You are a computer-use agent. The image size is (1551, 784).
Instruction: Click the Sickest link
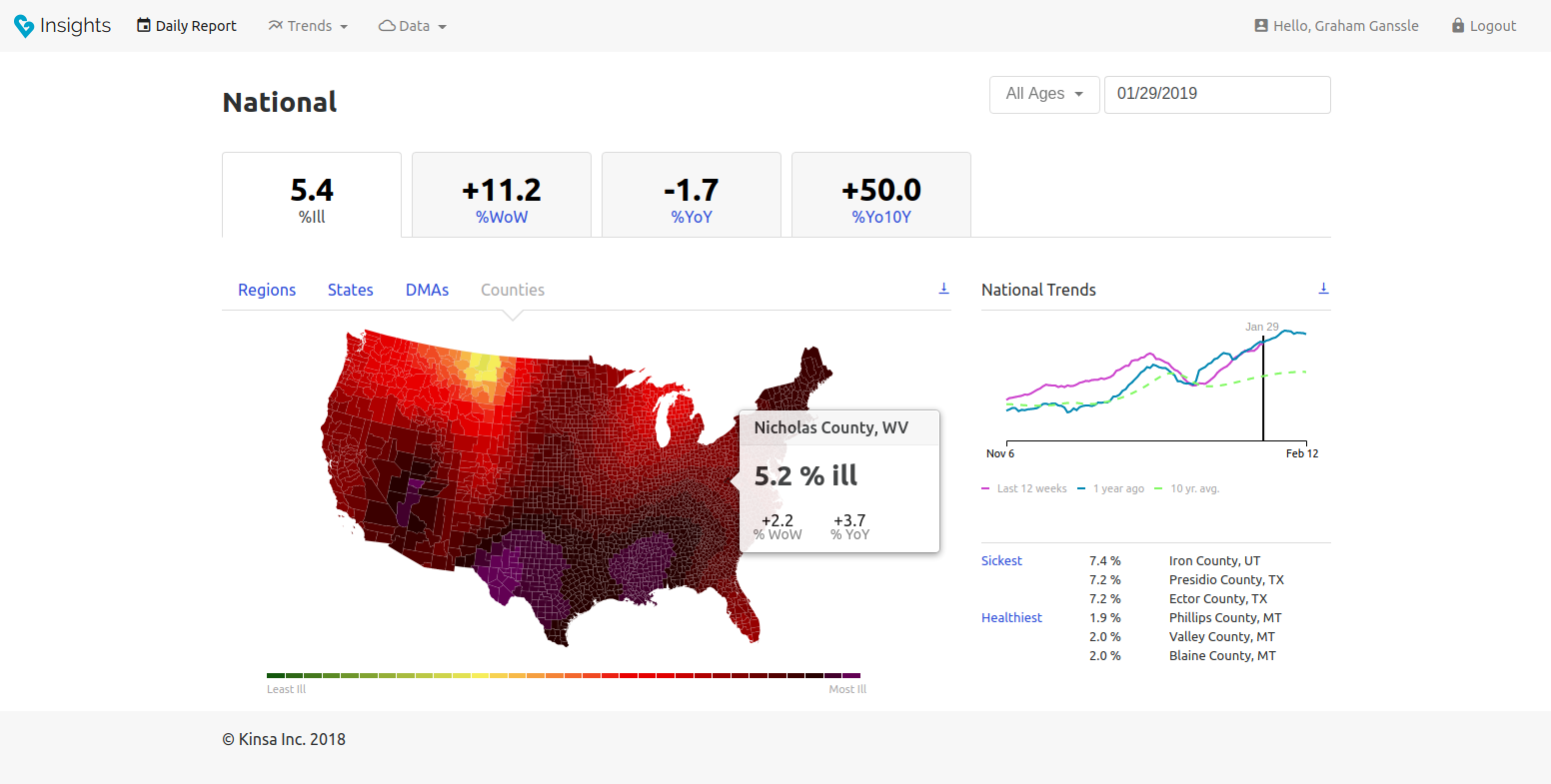(x=1001, y=561)
